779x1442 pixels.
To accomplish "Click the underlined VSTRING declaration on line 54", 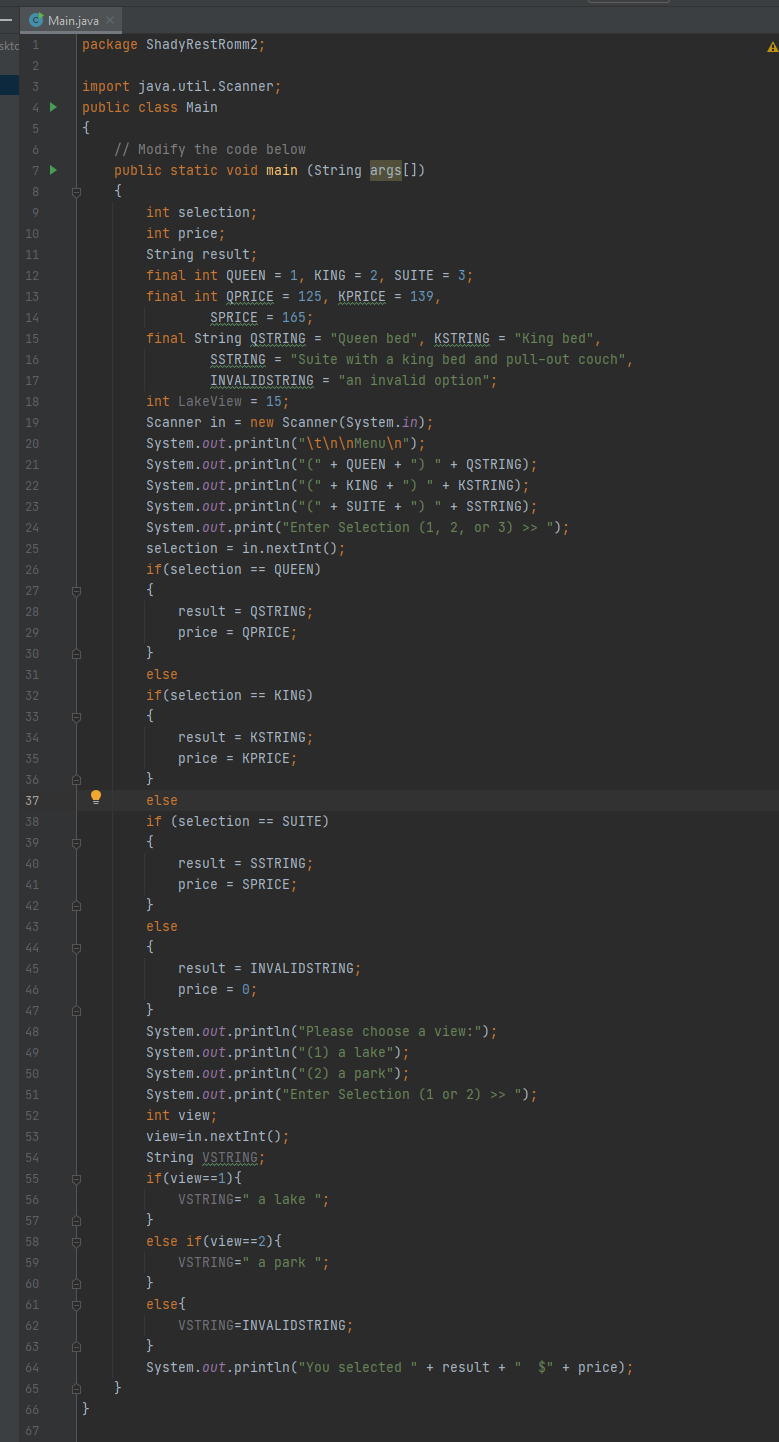I will [230, 1157].
